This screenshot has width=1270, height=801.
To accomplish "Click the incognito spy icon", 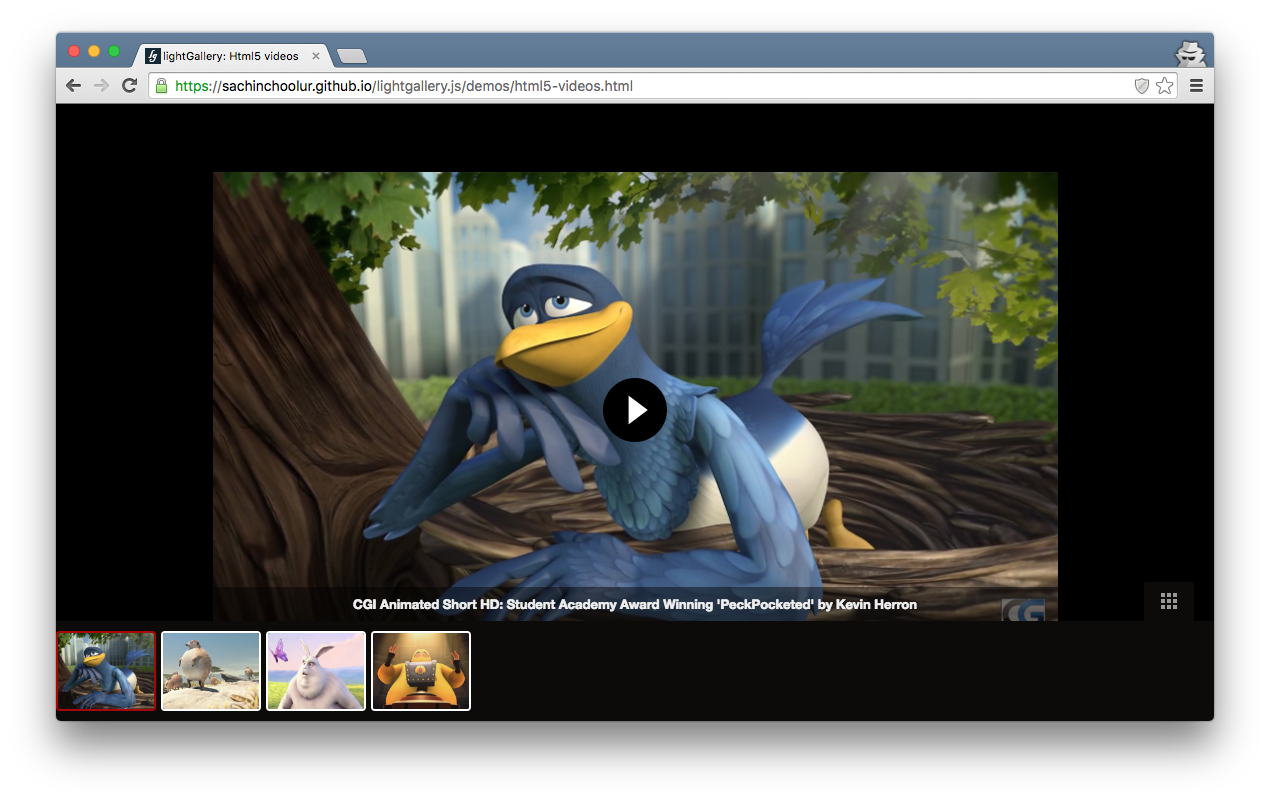I will 1190,53.
